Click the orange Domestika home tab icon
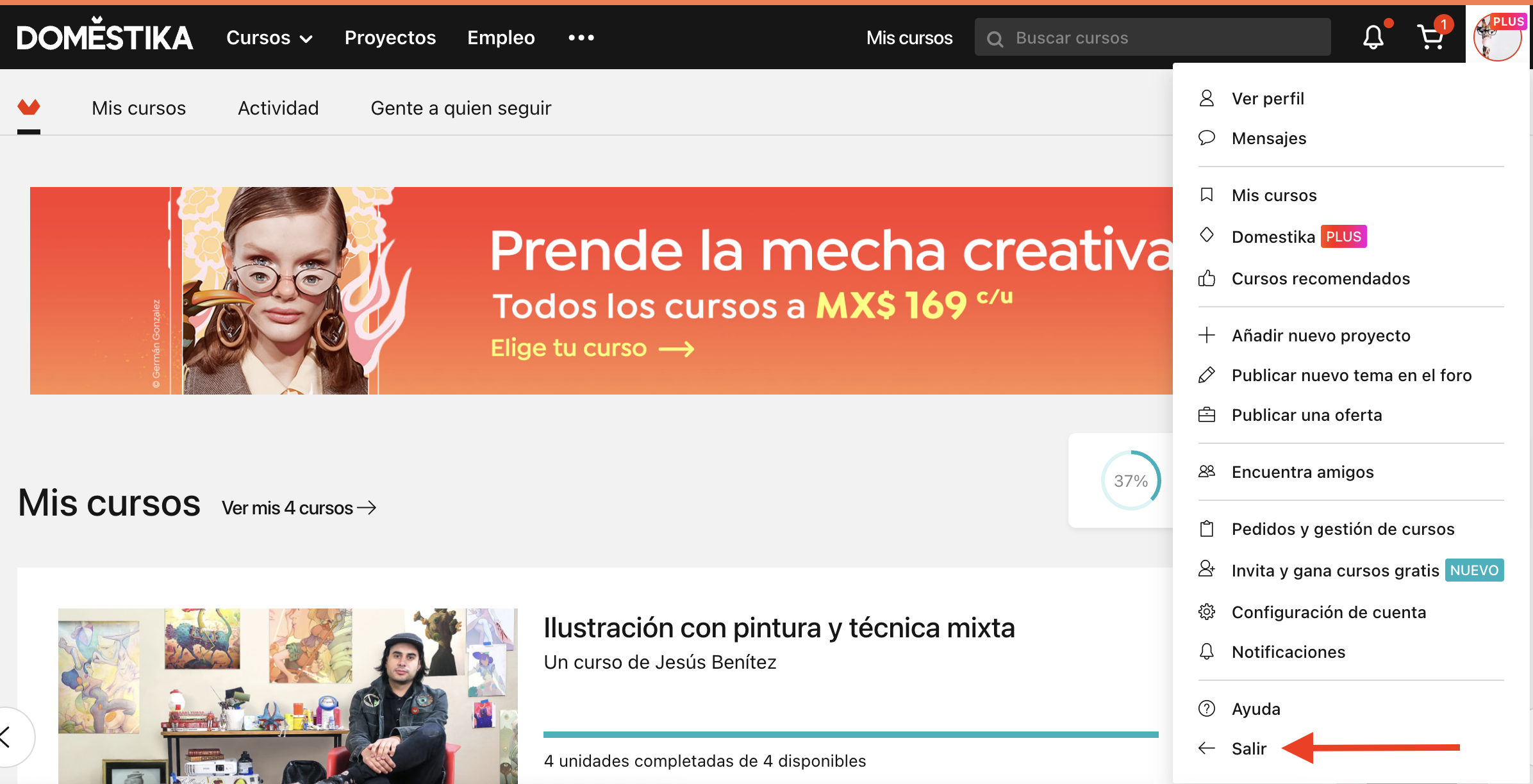This screenshot has height=784, width=1533. pyautogui.click(x=28, y=107)
